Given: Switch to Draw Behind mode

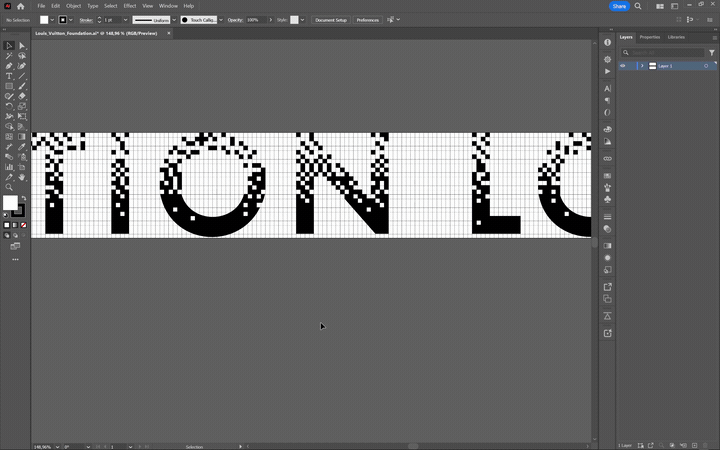Looking at the screenshot, I should click(x=15, y=235).
